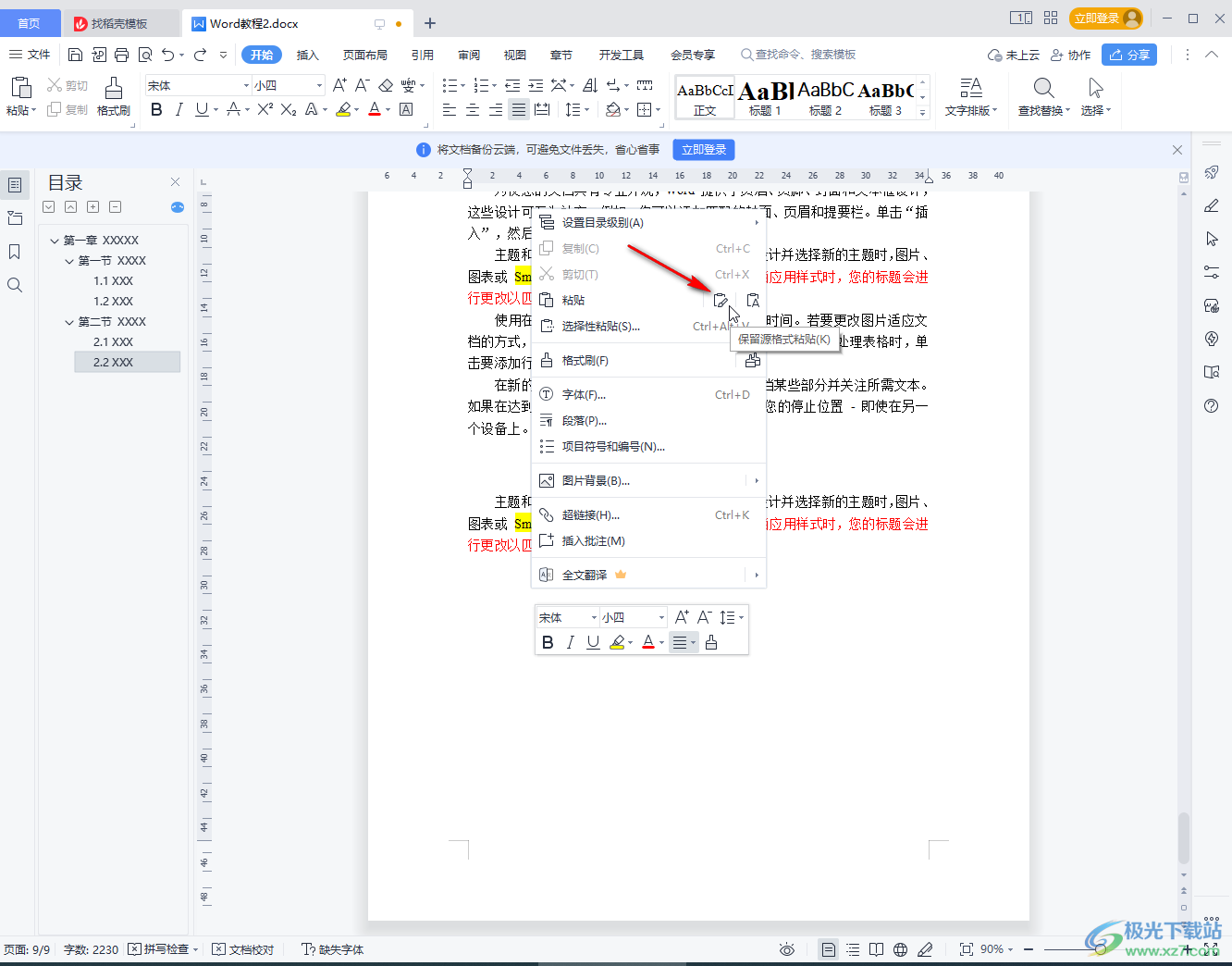This screenshot has height=966, width=1232.
Task: Click the red font color button in ribbon
Action: coord(375,110)
